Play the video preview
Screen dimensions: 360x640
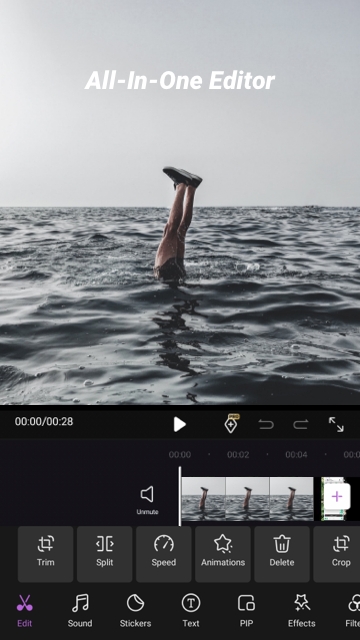[179, 424]
